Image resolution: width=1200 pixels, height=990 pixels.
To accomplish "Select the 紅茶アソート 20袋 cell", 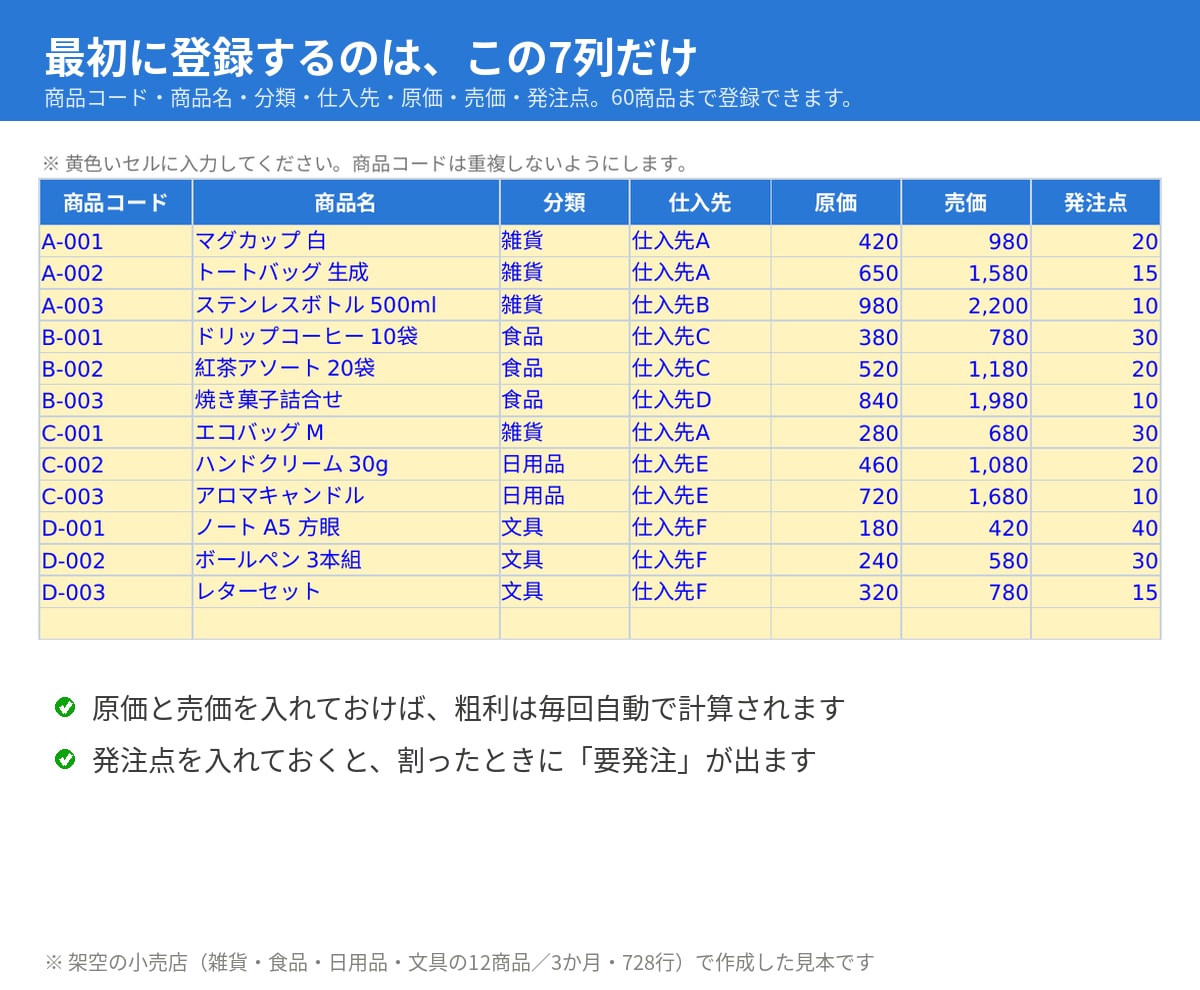I will coord(346,369).
